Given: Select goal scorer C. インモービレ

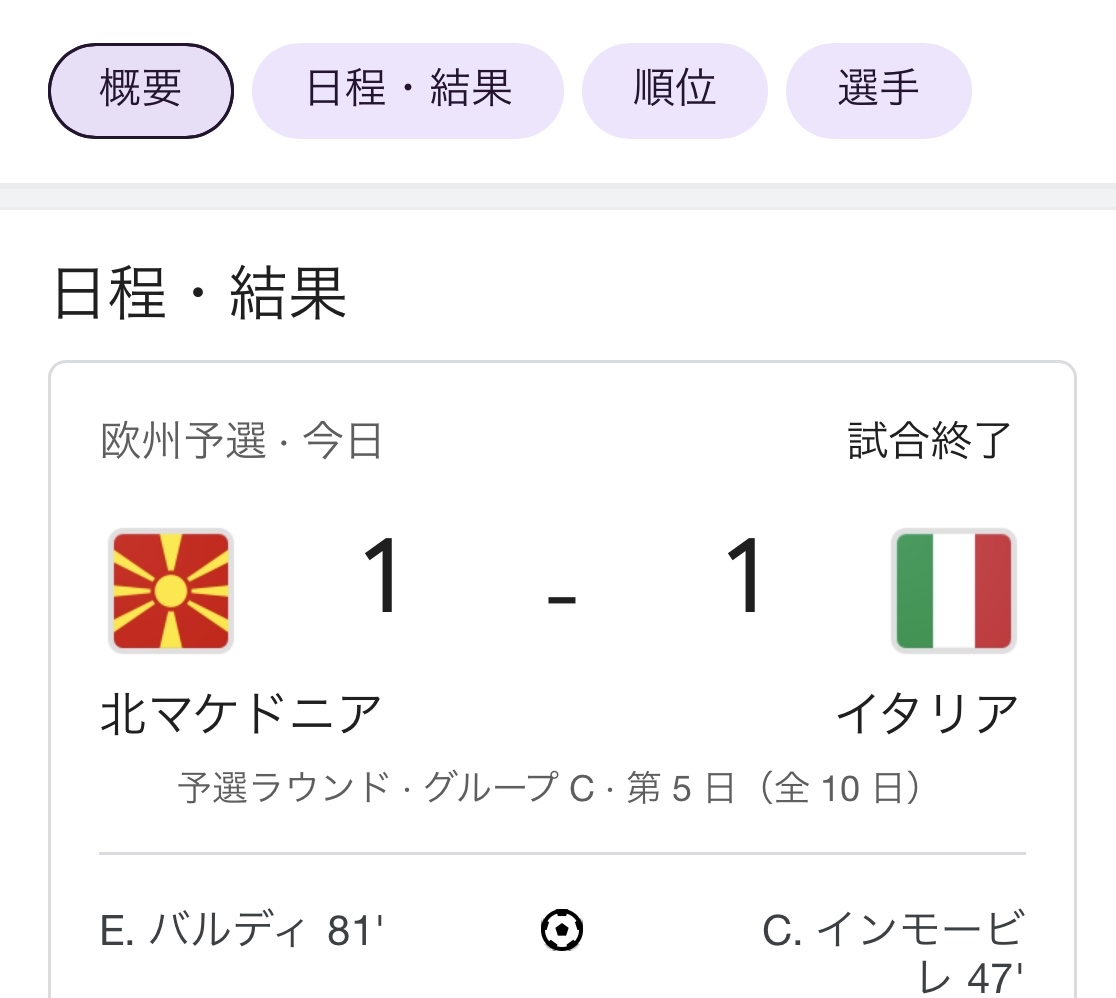Looking at the screenshot, I should point(892,932).
